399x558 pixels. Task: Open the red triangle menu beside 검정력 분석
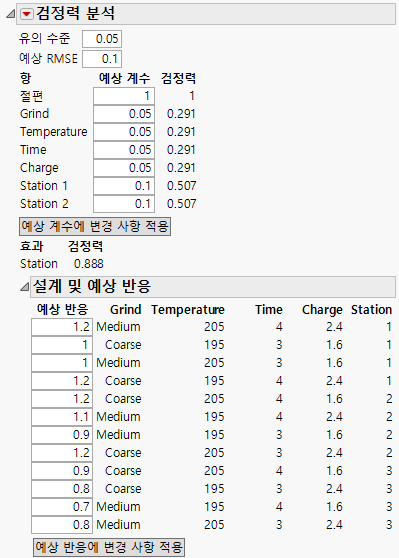pos(27,14)
